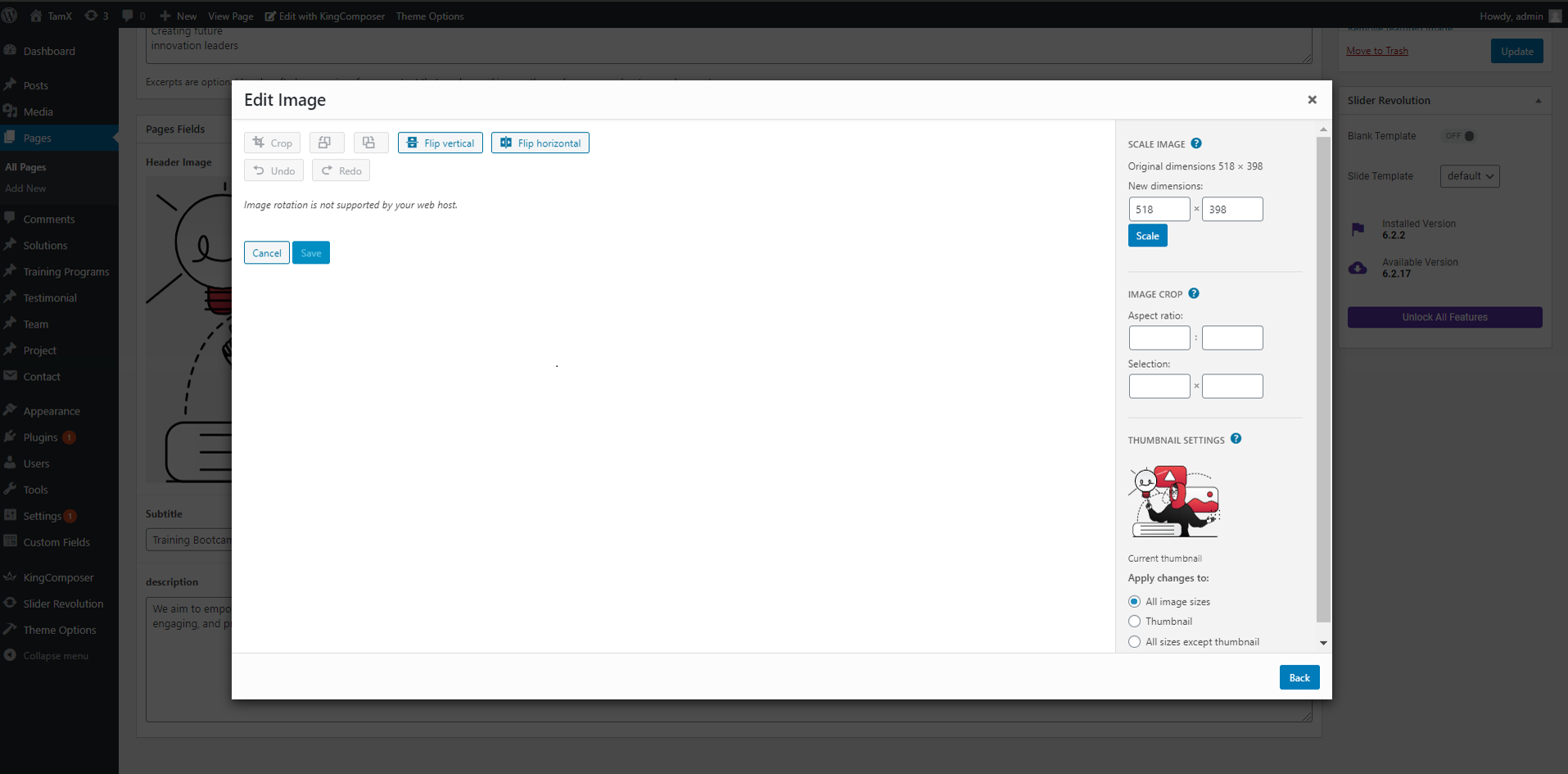This screenshot has width=1568, height=774.
Task: Undo the last image edit
Action: [x=273, y=170]
